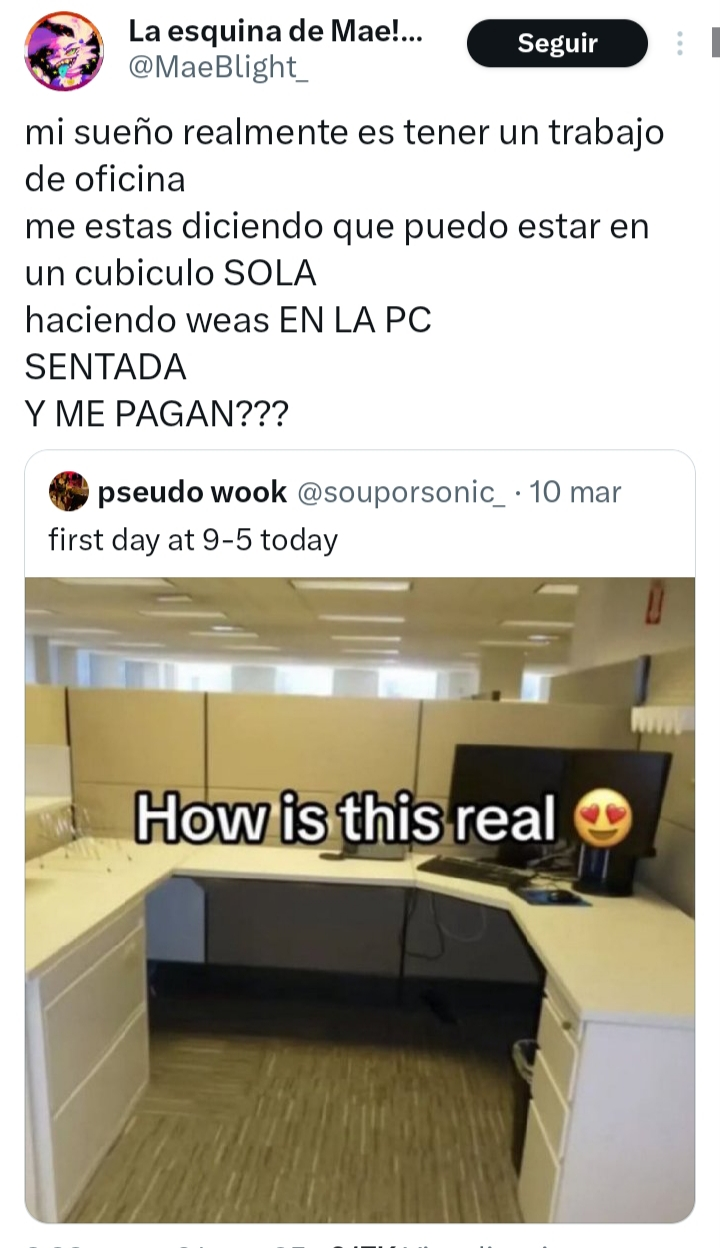Click the display name La esquina de Mae

tap(275, 32)
